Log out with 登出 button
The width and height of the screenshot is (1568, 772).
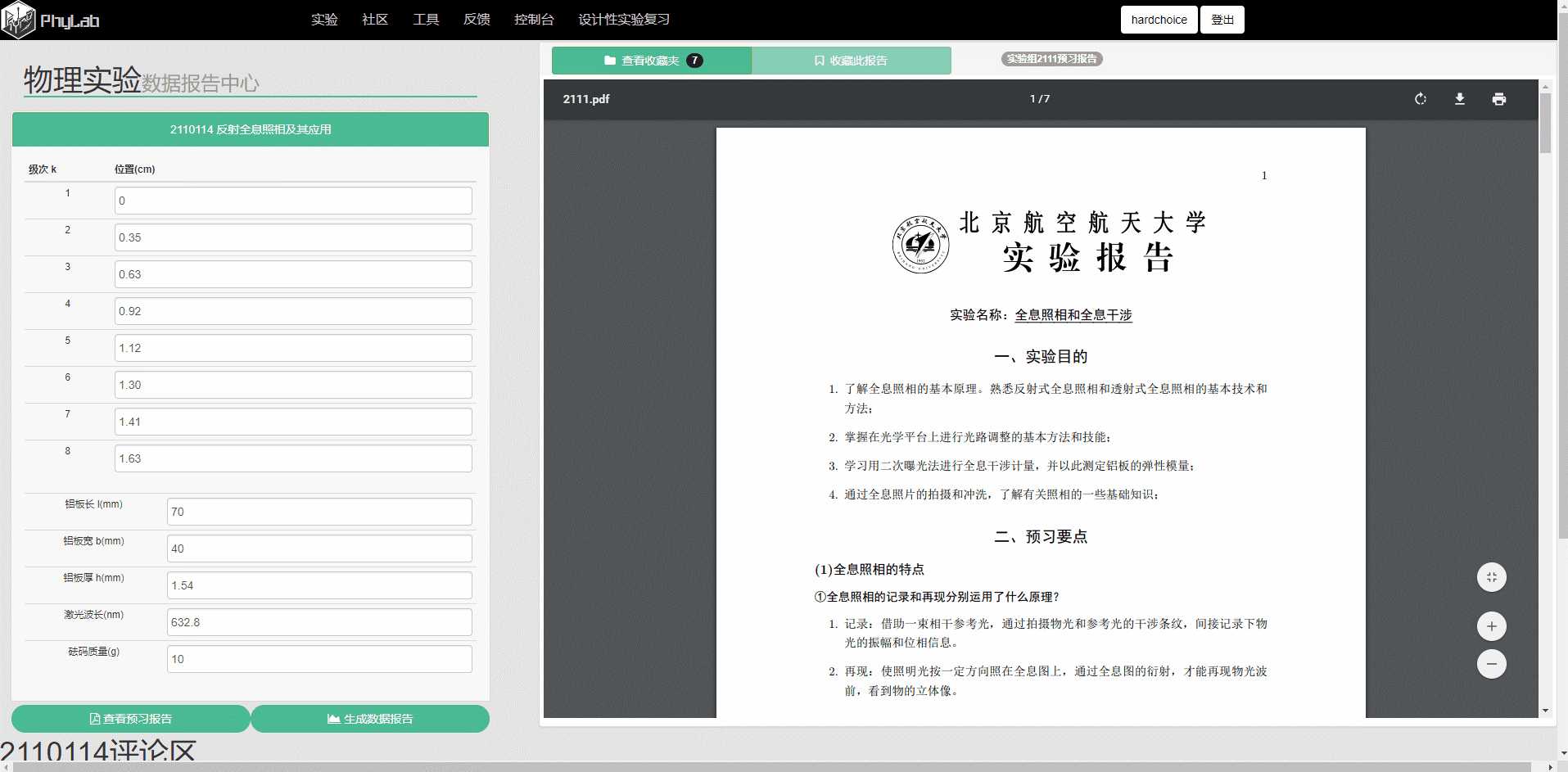[1222, 20]
